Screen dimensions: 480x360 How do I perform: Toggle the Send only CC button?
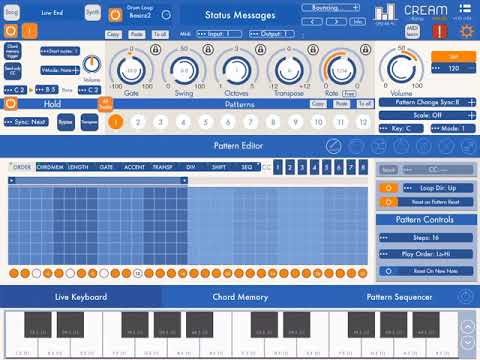[x=13, y=71]
